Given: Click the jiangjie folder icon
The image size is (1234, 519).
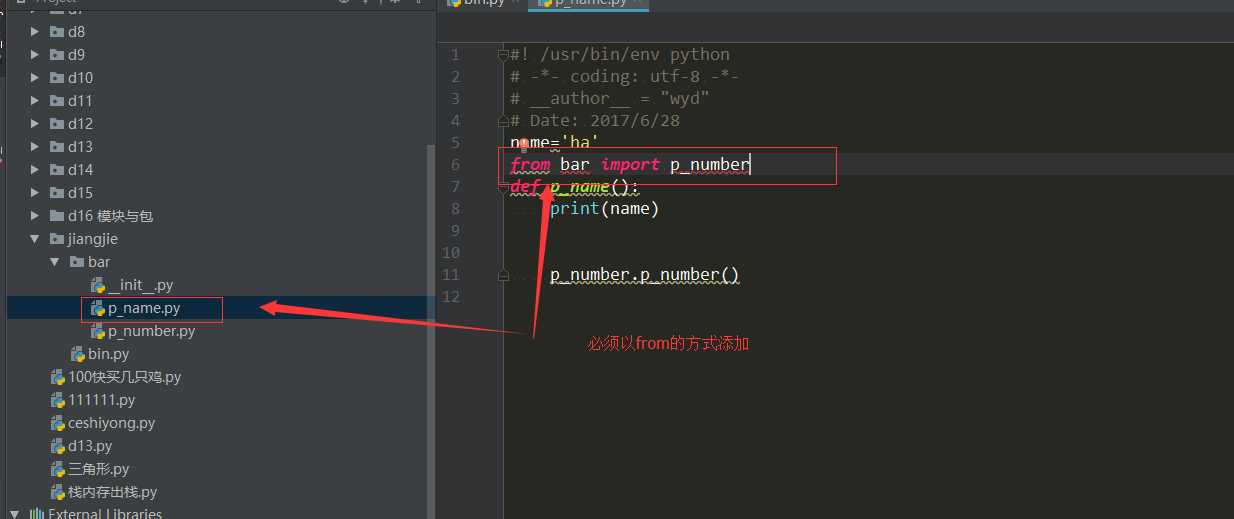Looking at the screenshot, I should [x=57, y=239].
